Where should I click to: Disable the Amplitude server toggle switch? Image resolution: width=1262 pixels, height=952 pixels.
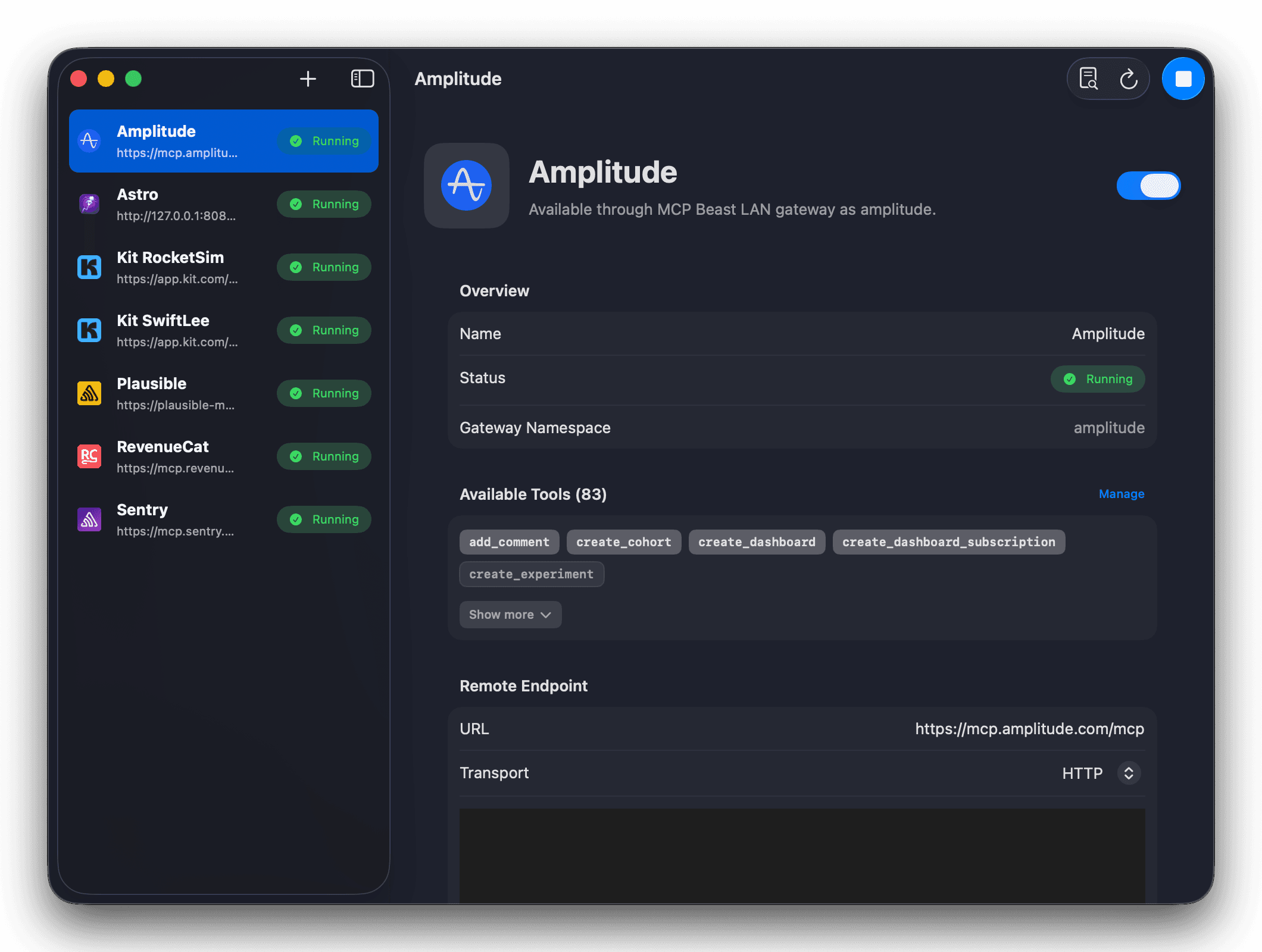(1148, 186)
